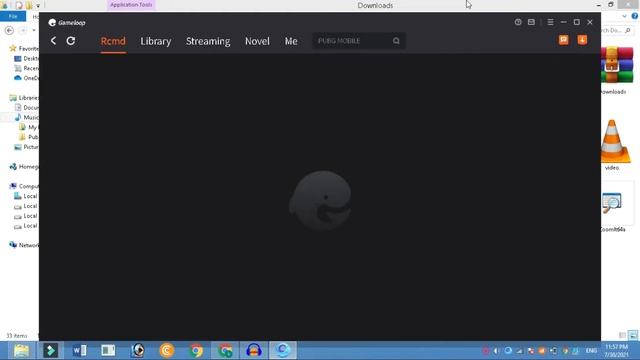This screenshot has height=360, width=640.
Task: Open Filmora icon on taskbar
Action: [x=51, y=350]
